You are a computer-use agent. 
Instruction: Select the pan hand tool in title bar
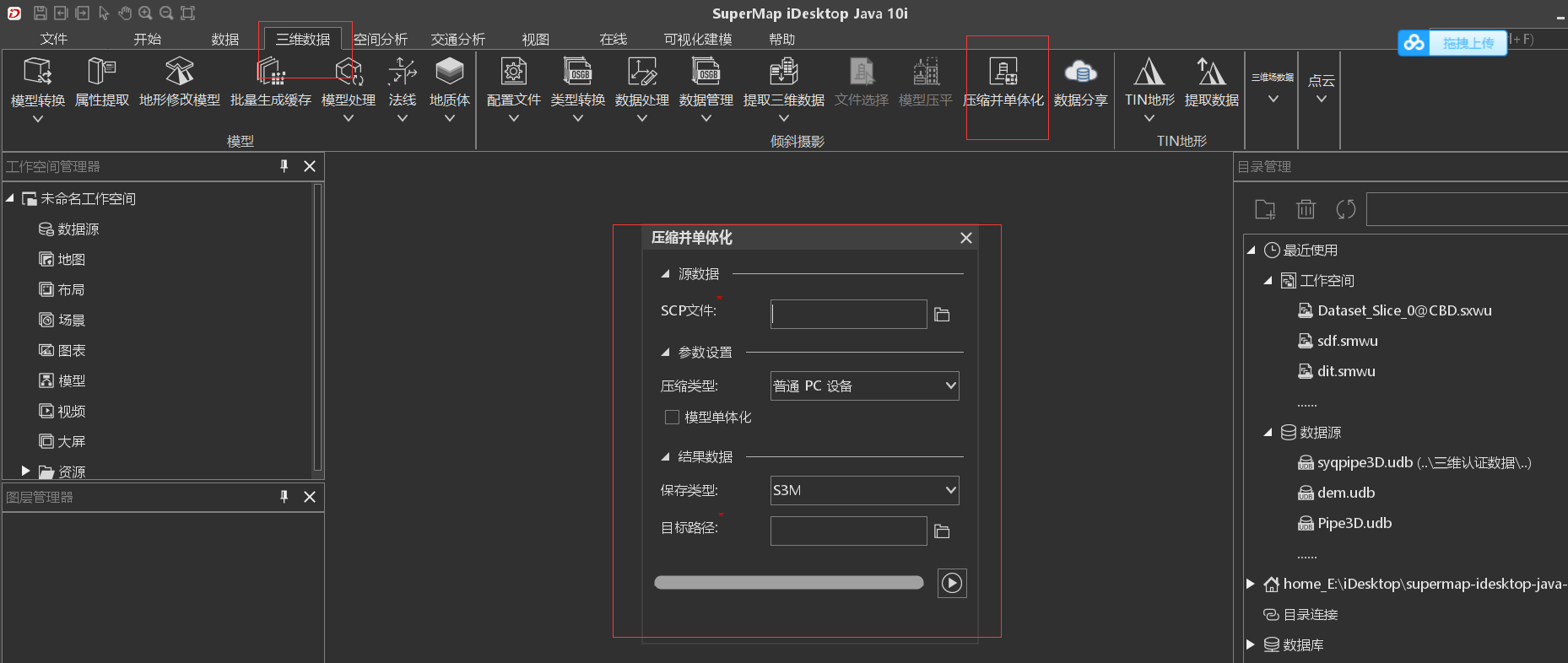pyautogui.click(x=125, y=13)
